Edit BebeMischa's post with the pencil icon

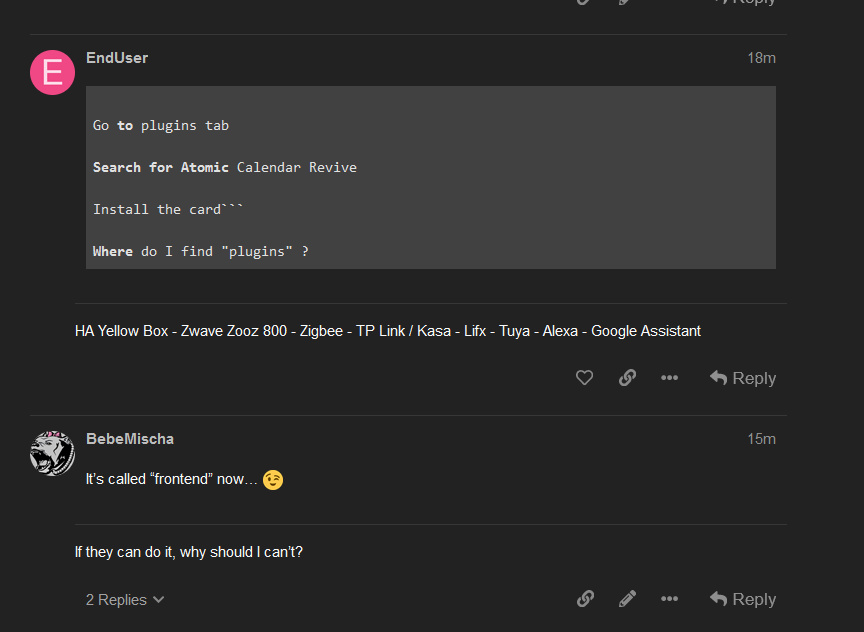627,598
